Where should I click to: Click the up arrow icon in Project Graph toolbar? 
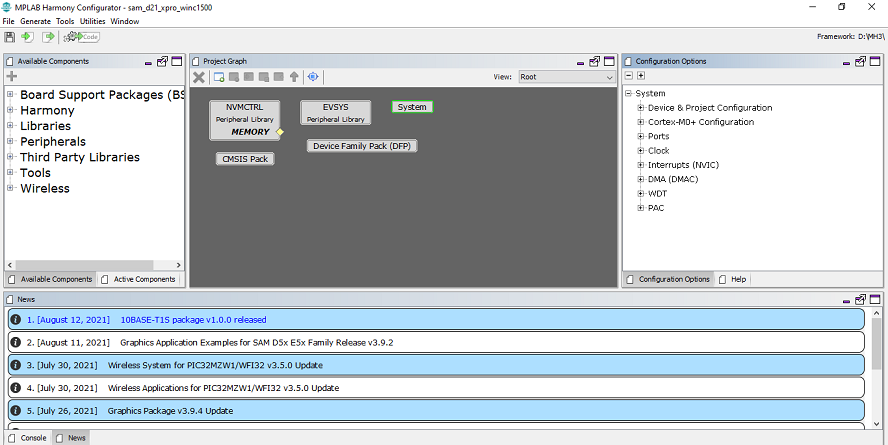tap(294, 77)
